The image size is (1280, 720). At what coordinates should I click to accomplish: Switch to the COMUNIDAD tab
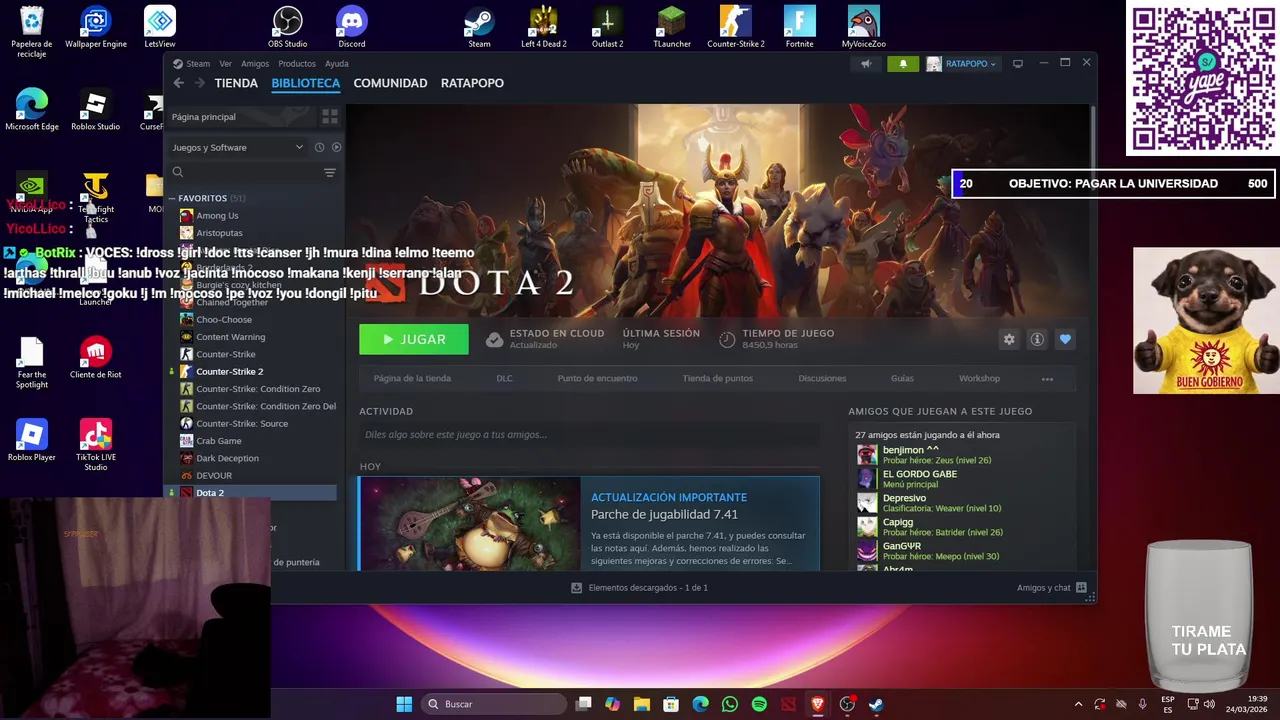point(390,83)
